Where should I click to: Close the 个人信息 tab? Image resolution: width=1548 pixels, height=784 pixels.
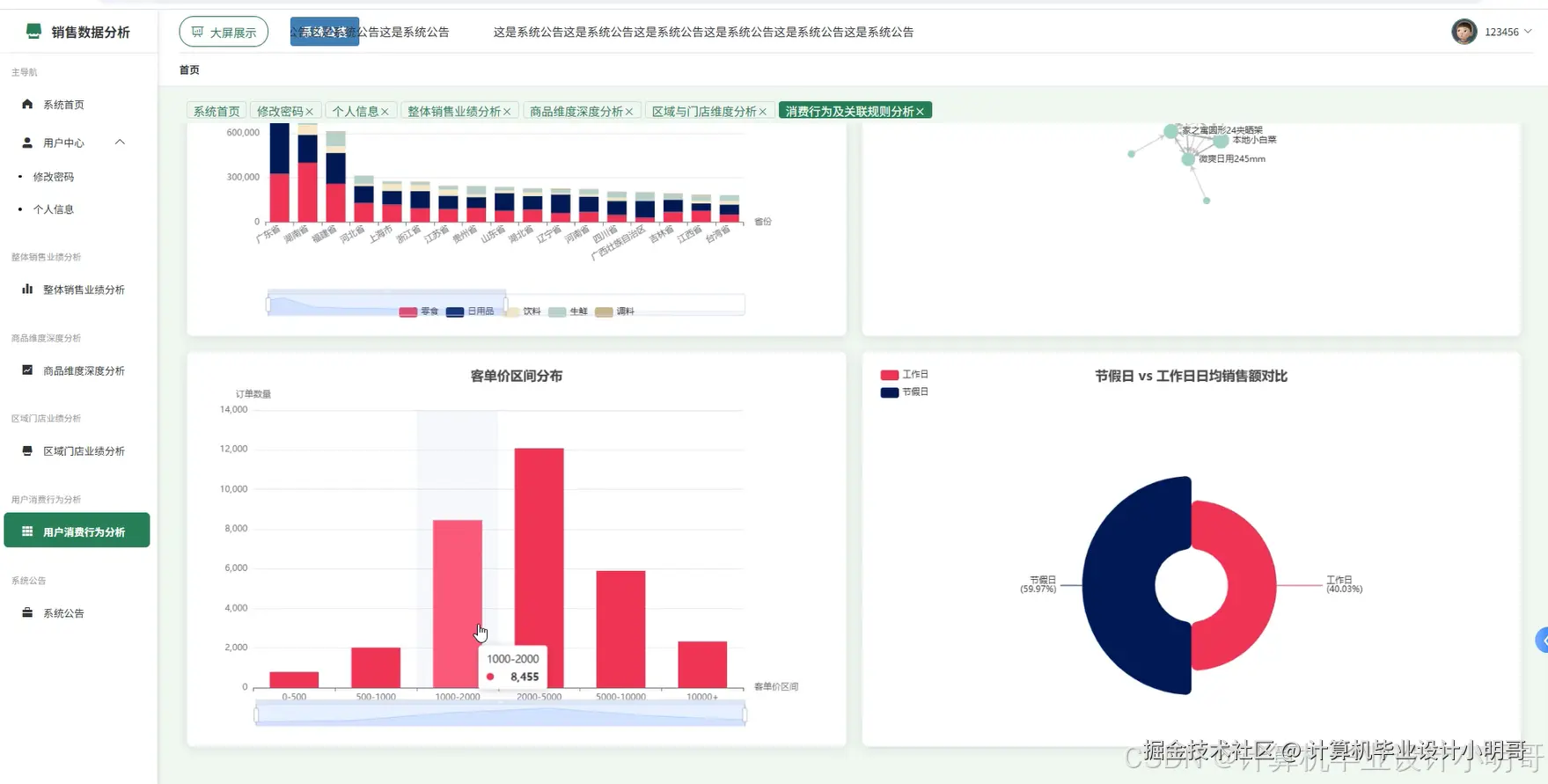coord(385,112)
